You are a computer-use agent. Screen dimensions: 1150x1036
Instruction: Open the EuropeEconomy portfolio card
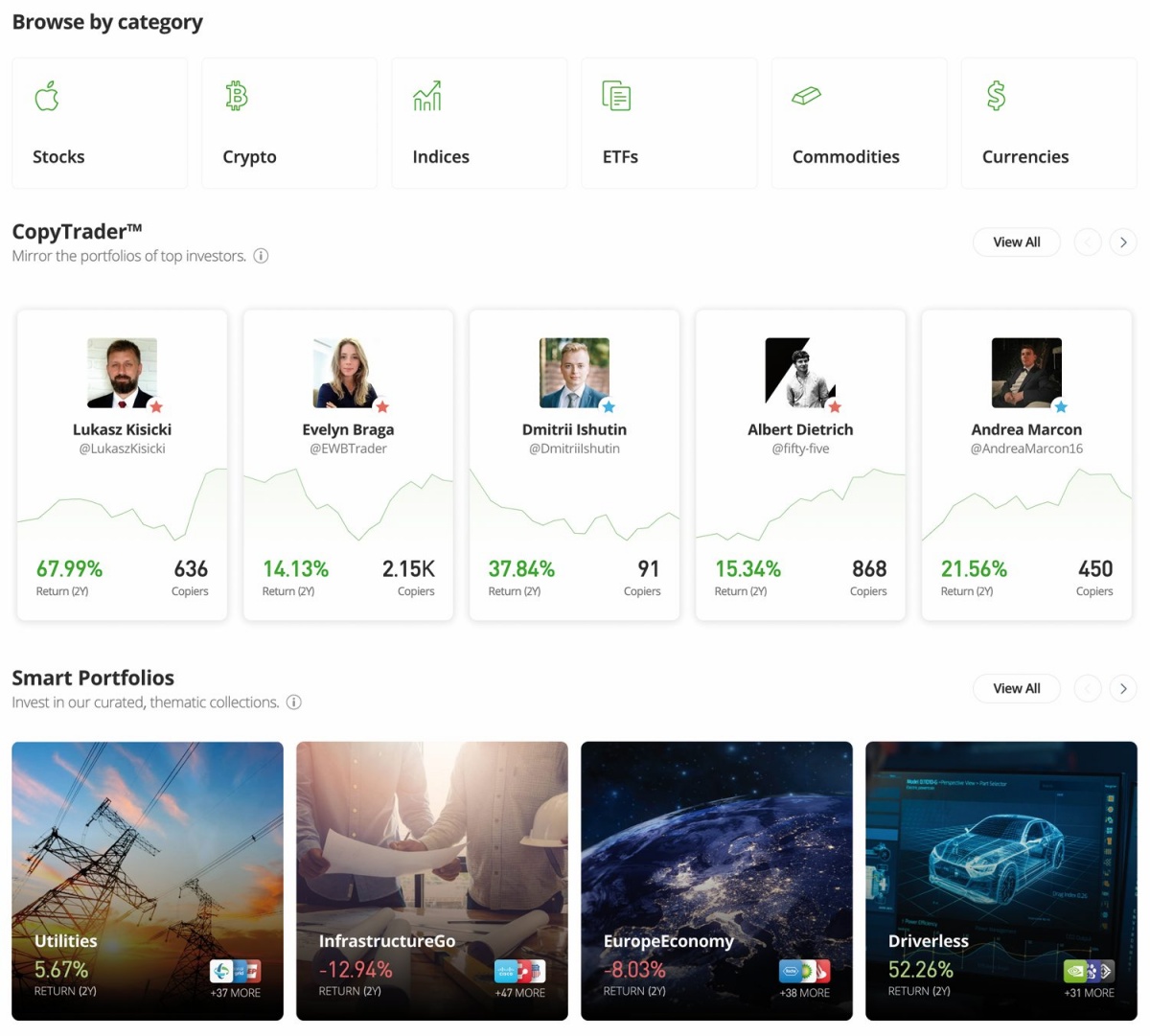click(x=717, y=881)
